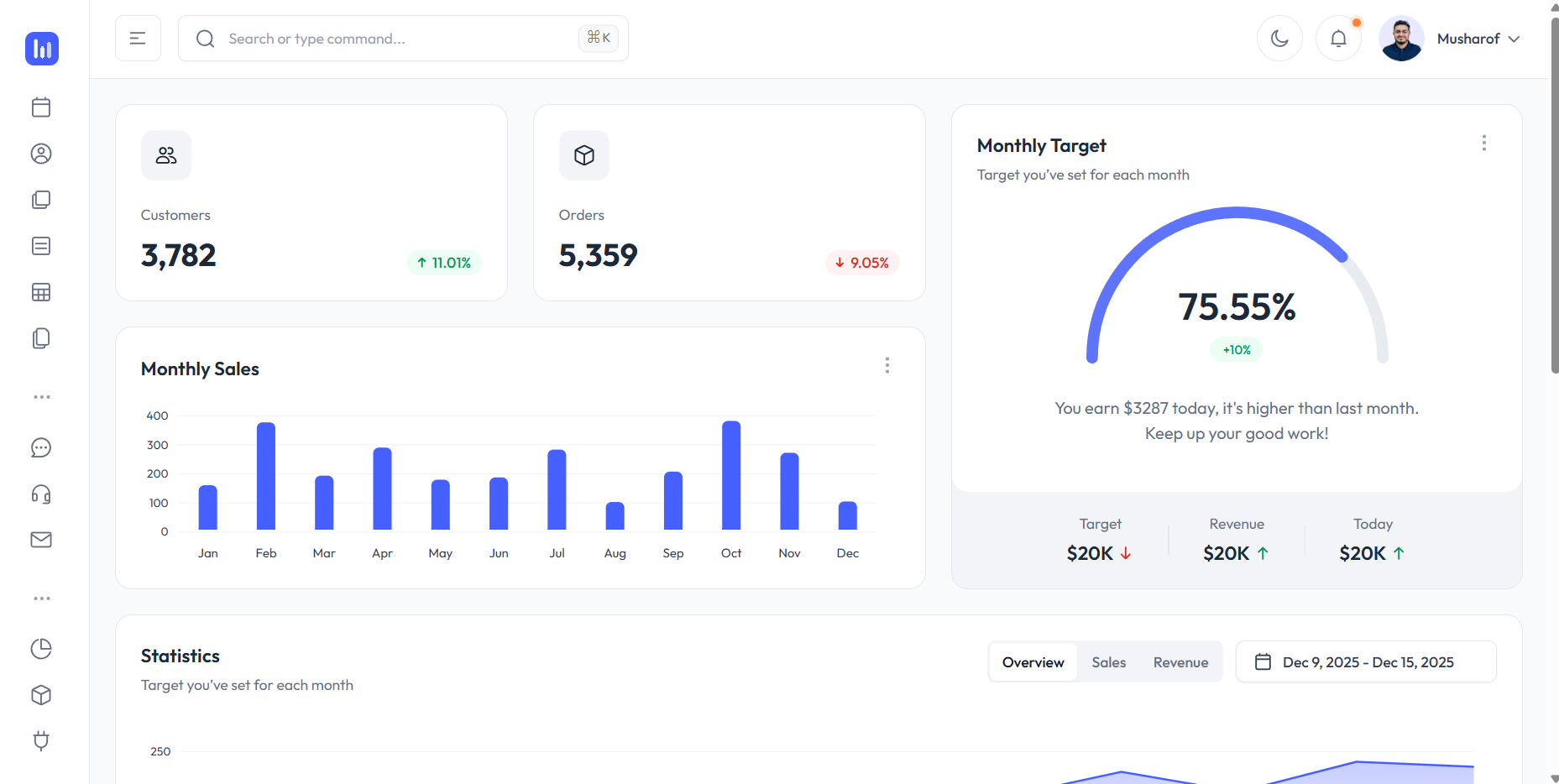Open the User Profile sidebar icon
This screenshot has width=1559, height=784.
(x=41, y=154)
